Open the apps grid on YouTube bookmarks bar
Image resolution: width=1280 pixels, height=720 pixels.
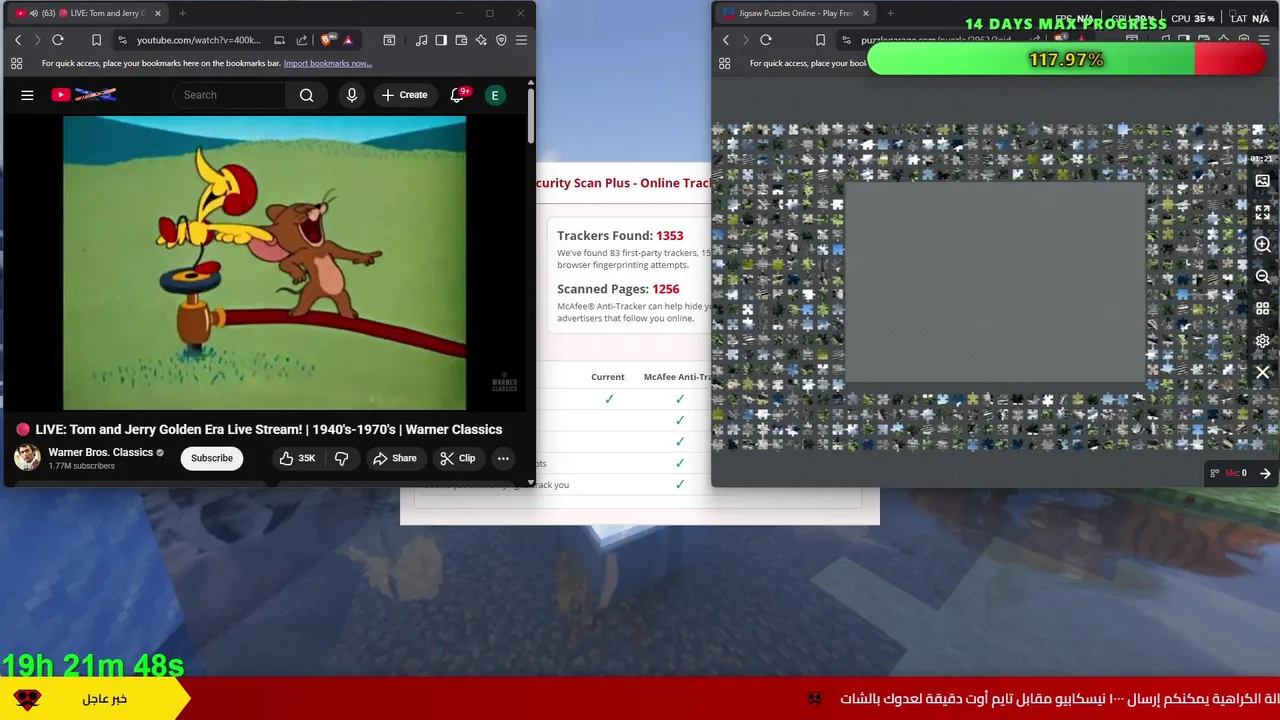pyautogui.click(x=17, y=63)
